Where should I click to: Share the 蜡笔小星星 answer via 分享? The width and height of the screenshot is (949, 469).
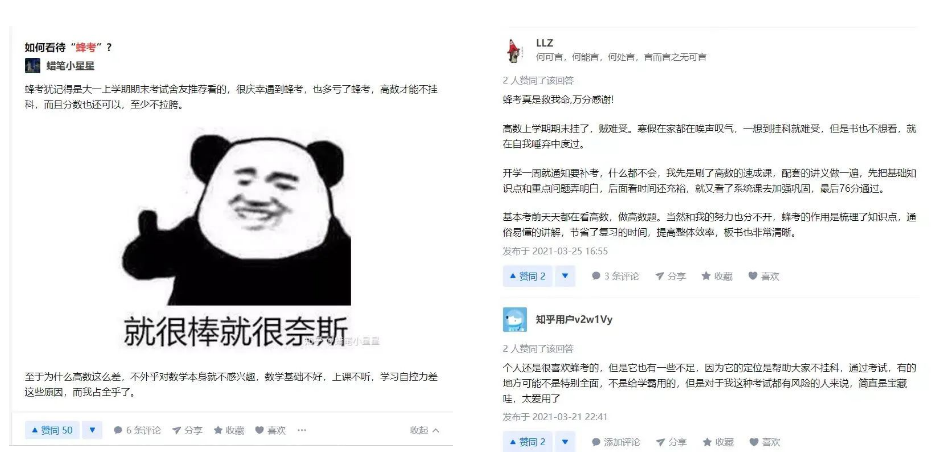pyautogui.click(x=187, y=430)
